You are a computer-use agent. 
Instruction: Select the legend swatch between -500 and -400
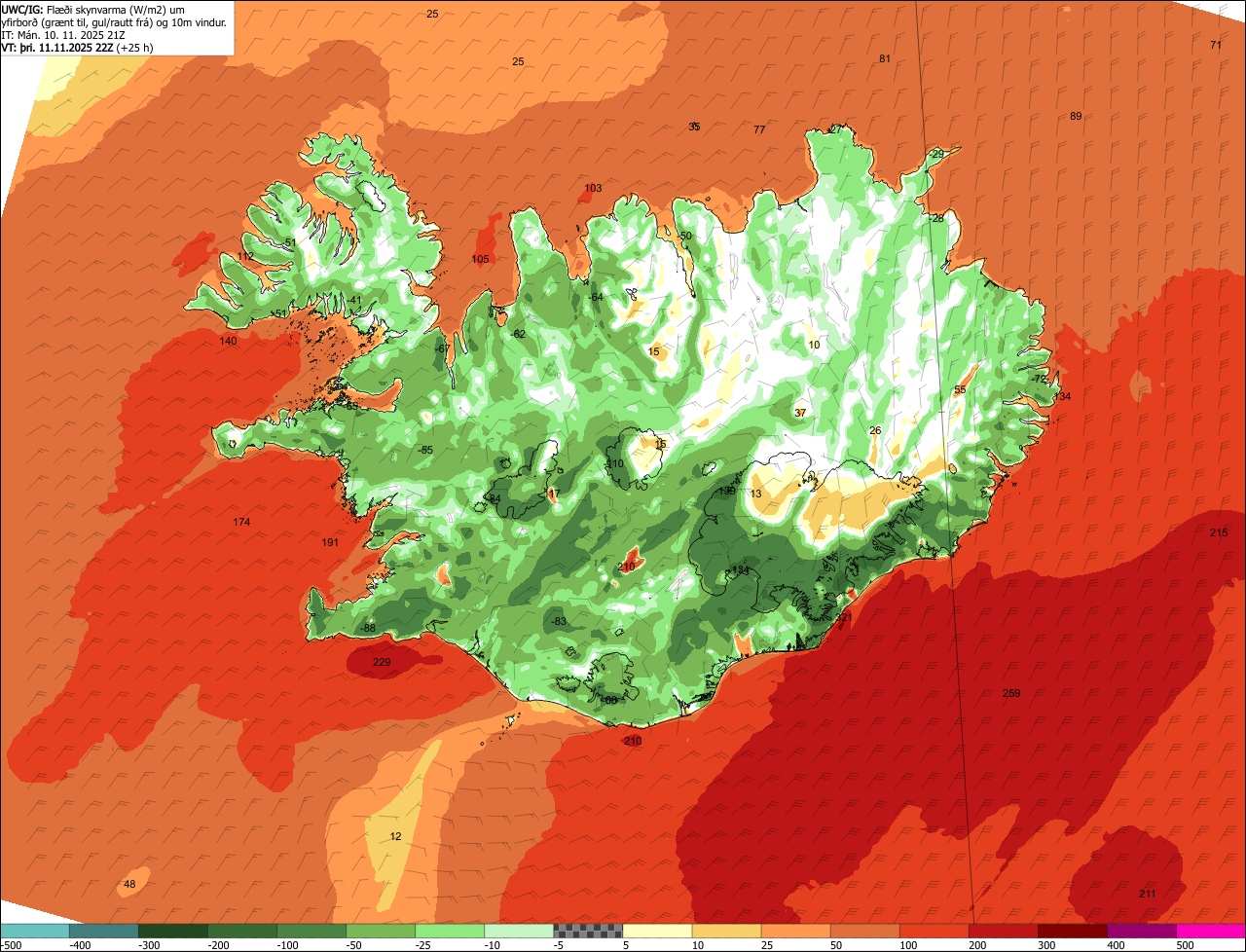pyautogui.click(x=34, y=931)
